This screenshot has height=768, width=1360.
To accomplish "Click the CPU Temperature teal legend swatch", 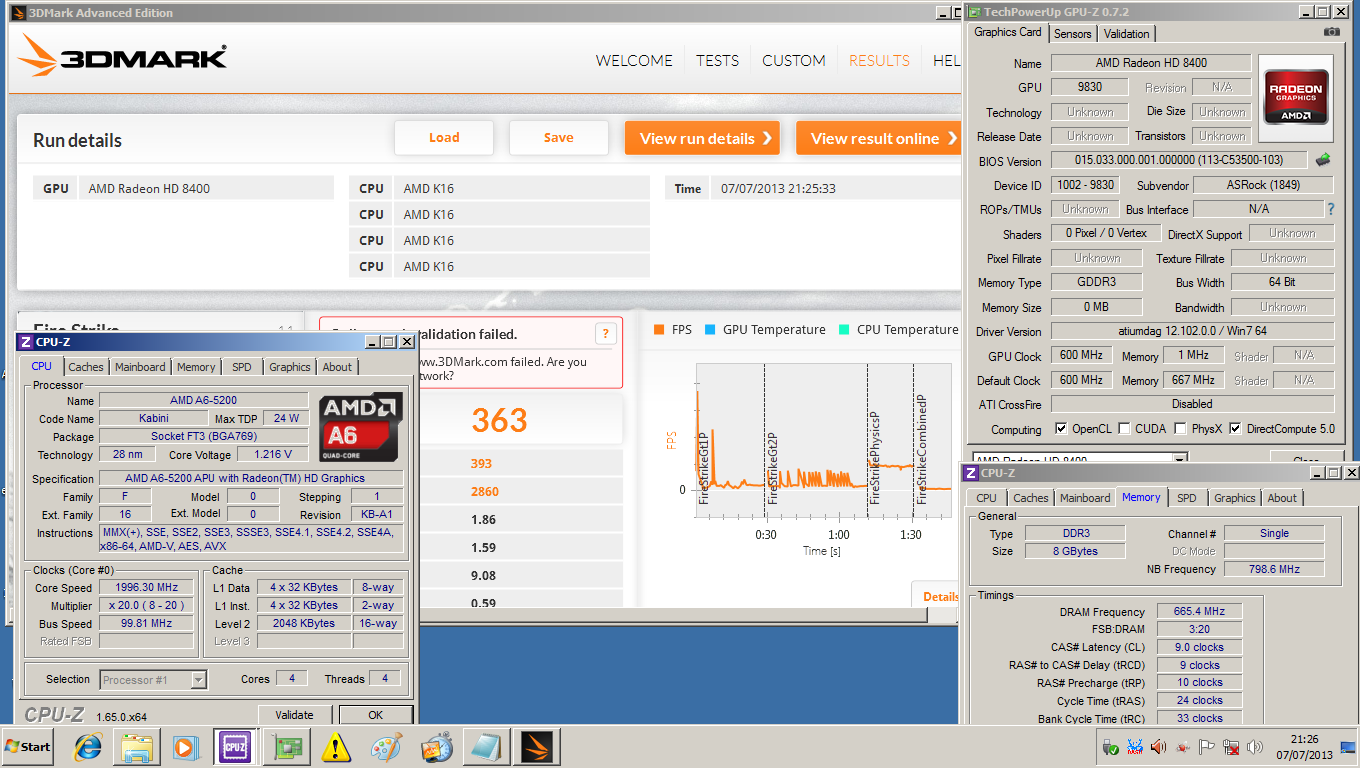I will point(844,329).
